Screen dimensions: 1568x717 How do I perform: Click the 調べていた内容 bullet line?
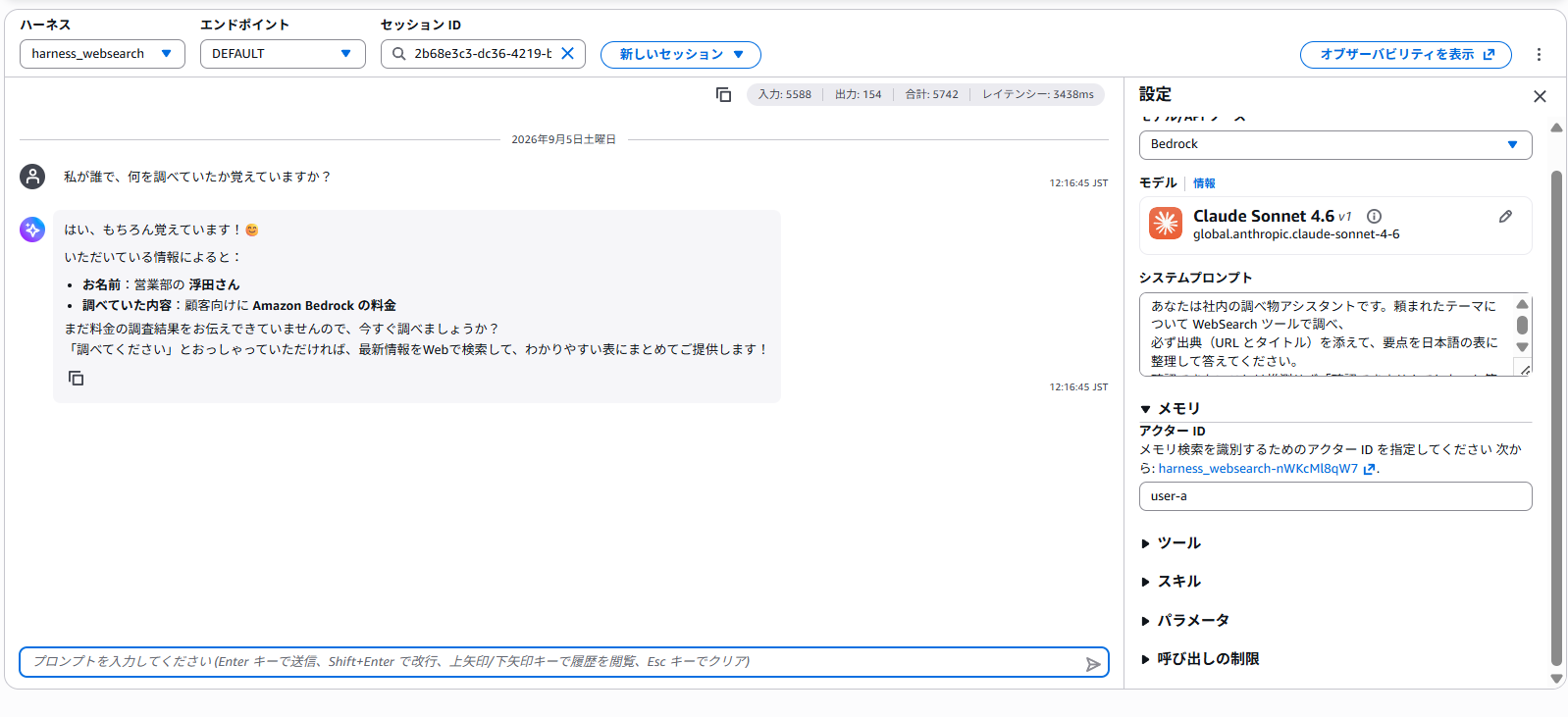point(239,305)
